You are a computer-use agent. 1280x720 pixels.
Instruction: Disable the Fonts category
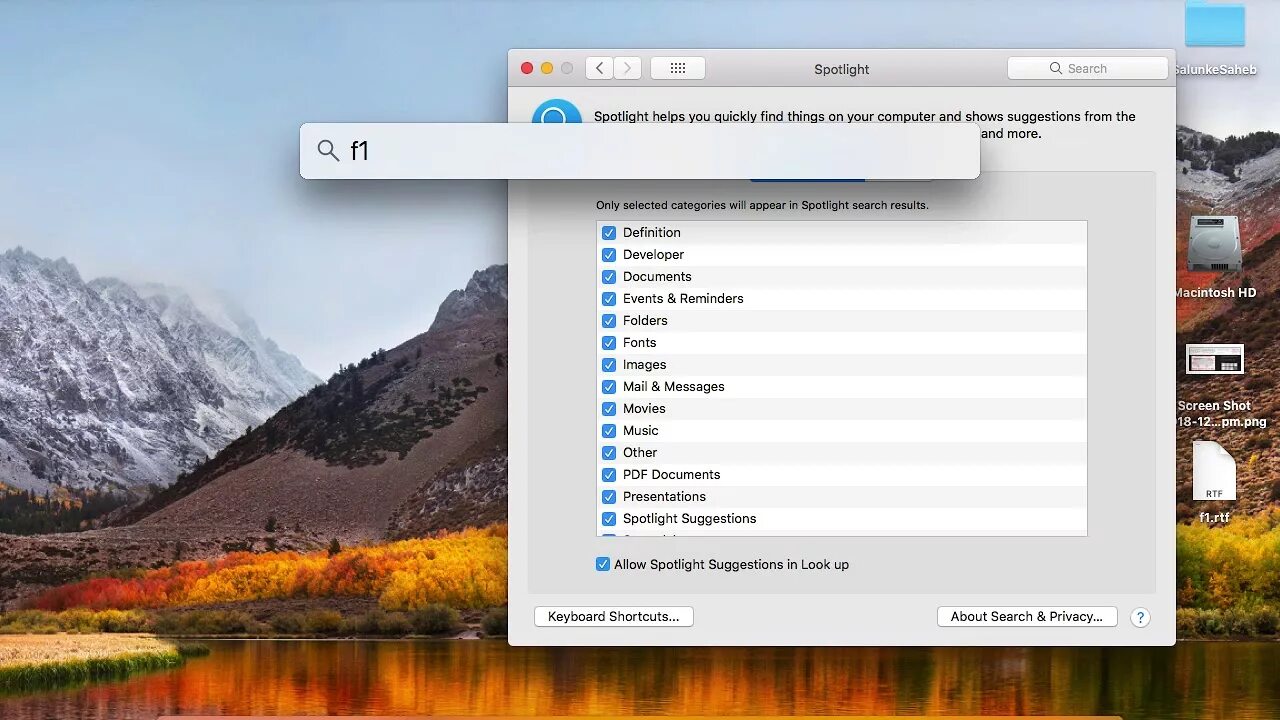pyautogui.click(x=609, y=343)
